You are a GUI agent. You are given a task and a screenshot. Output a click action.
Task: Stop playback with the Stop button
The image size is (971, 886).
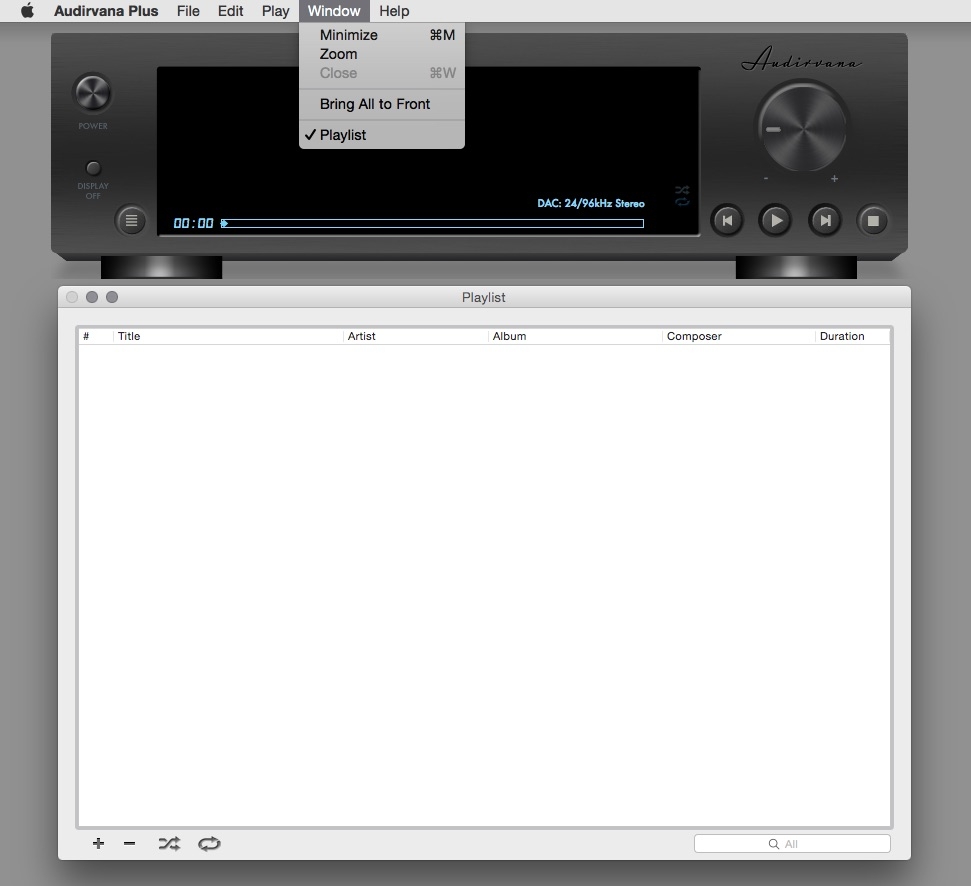pos(873,220)
